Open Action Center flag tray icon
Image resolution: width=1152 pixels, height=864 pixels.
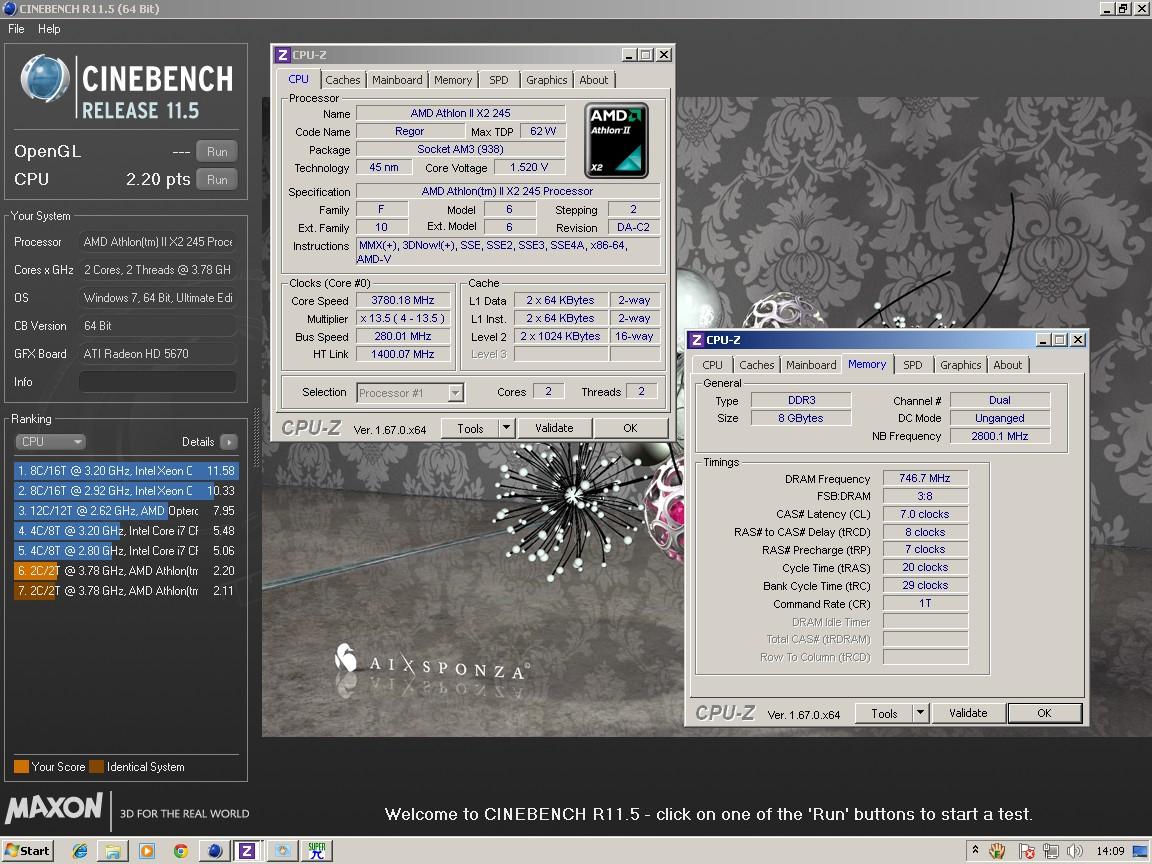1026,851
